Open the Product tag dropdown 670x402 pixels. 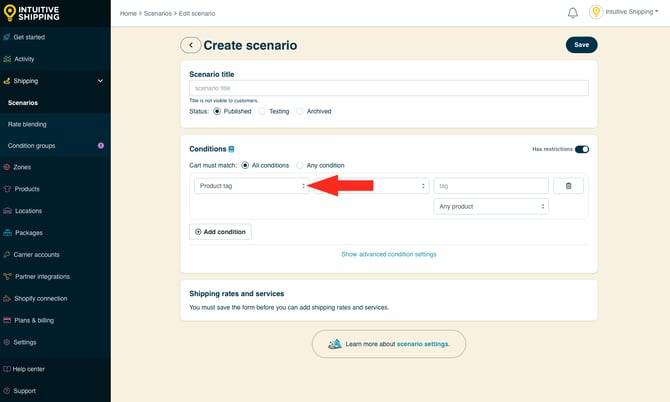click(251, 185)
